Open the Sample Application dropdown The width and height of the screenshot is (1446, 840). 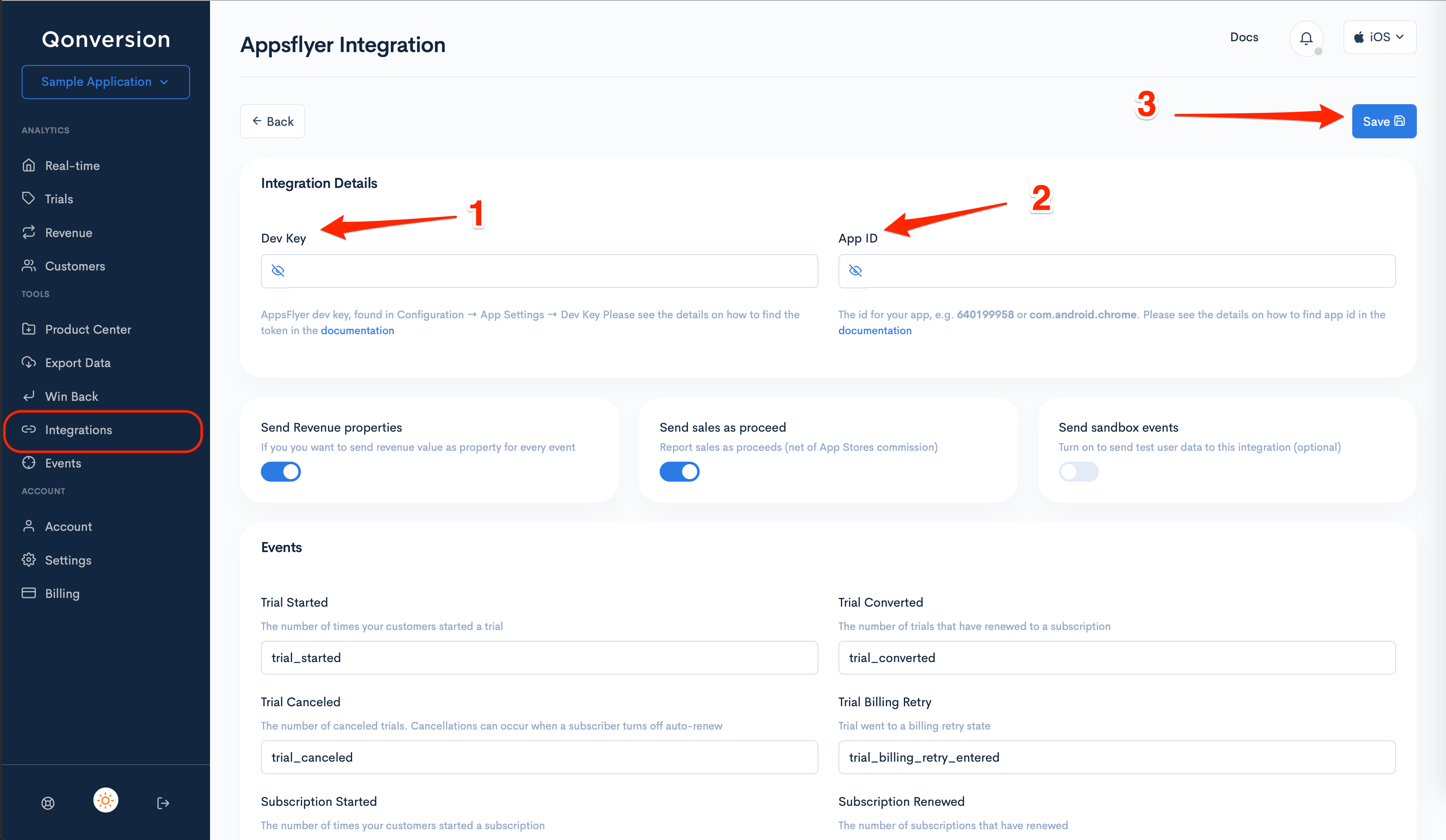[x=105, y=82]
